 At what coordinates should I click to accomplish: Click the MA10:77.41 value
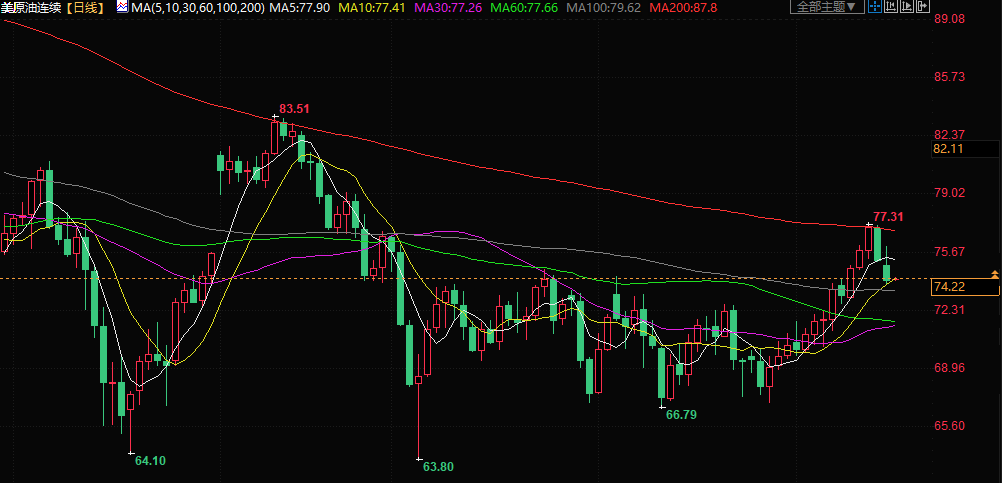click(x=373, y=7)
